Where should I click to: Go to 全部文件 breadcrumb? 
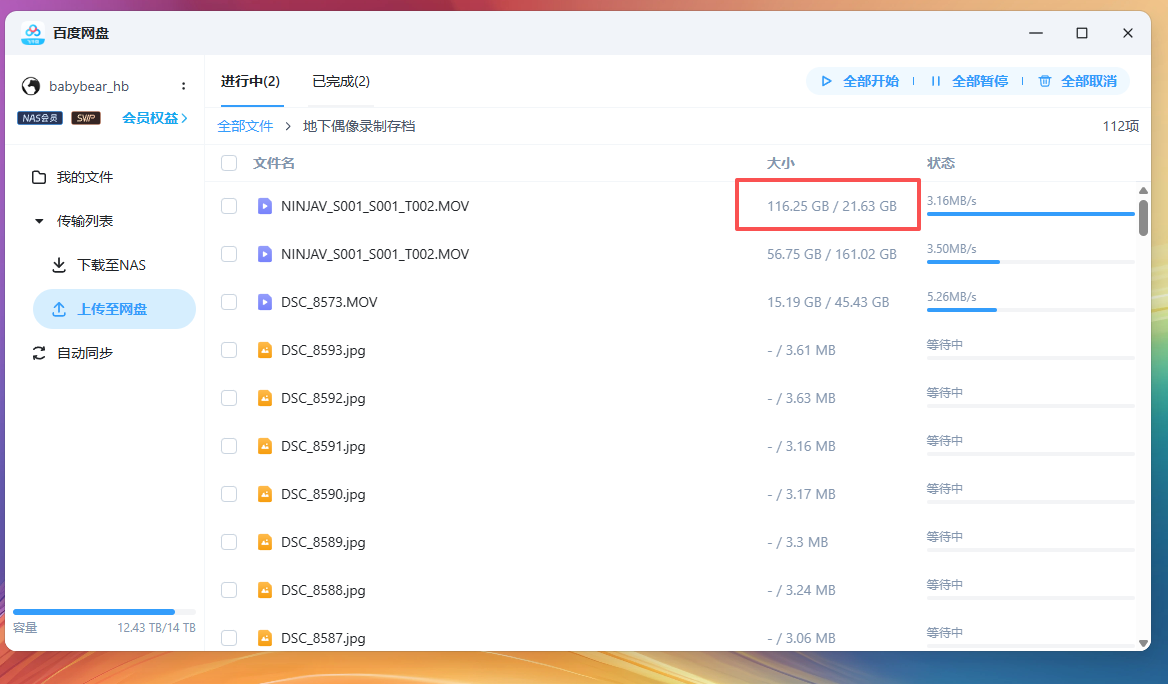[x=245, y=127]
